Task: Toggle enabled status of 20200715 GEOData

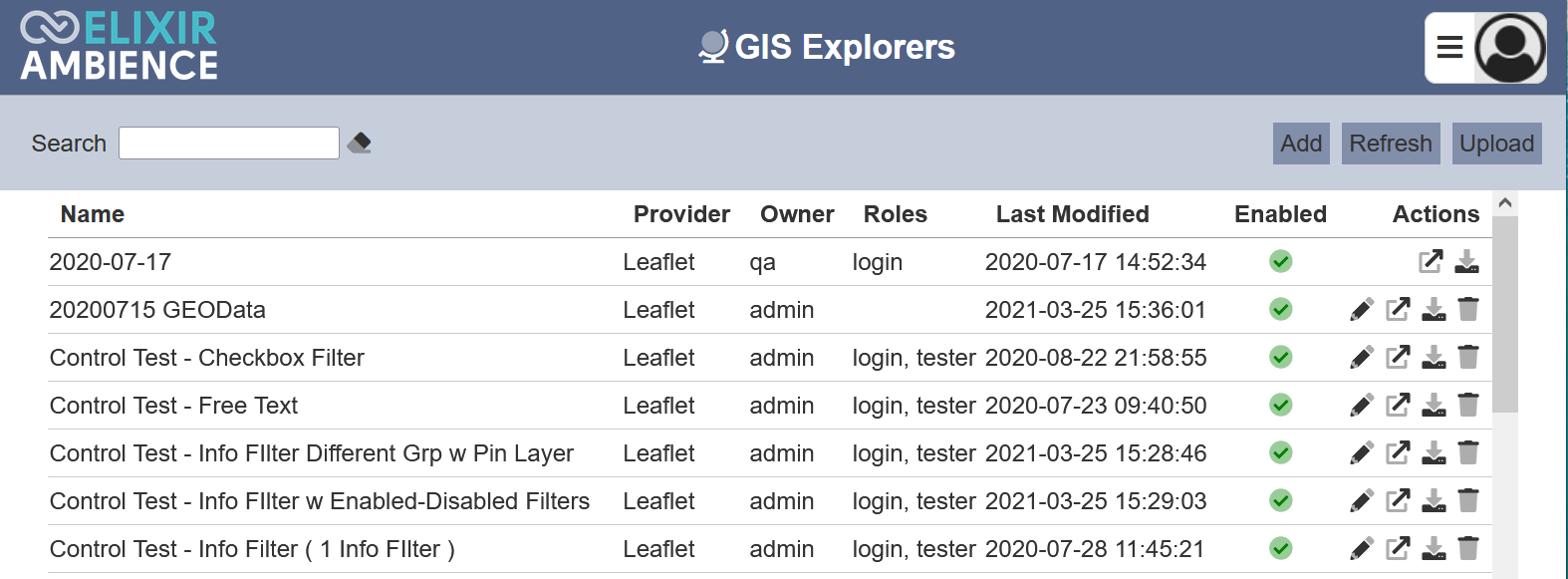Action: [x=1281, y=310]
